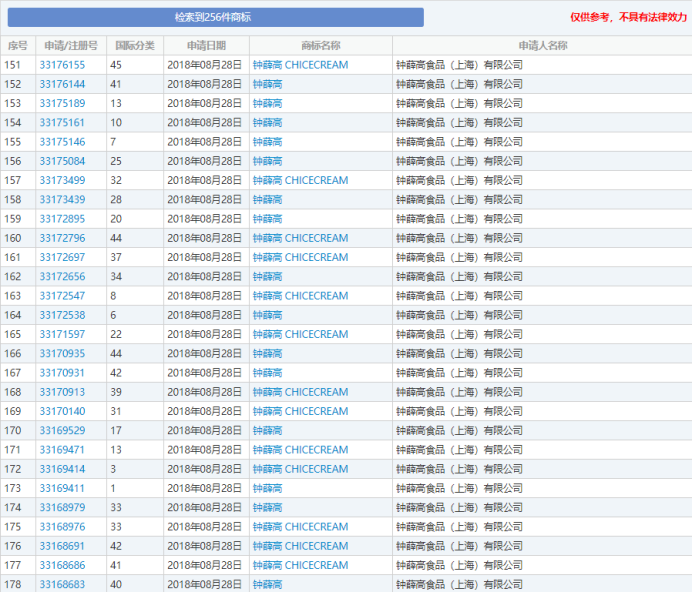The height and width of the screenshot is (593, 692).
Task: Select the 序号 column header
Action: (18, 45)
